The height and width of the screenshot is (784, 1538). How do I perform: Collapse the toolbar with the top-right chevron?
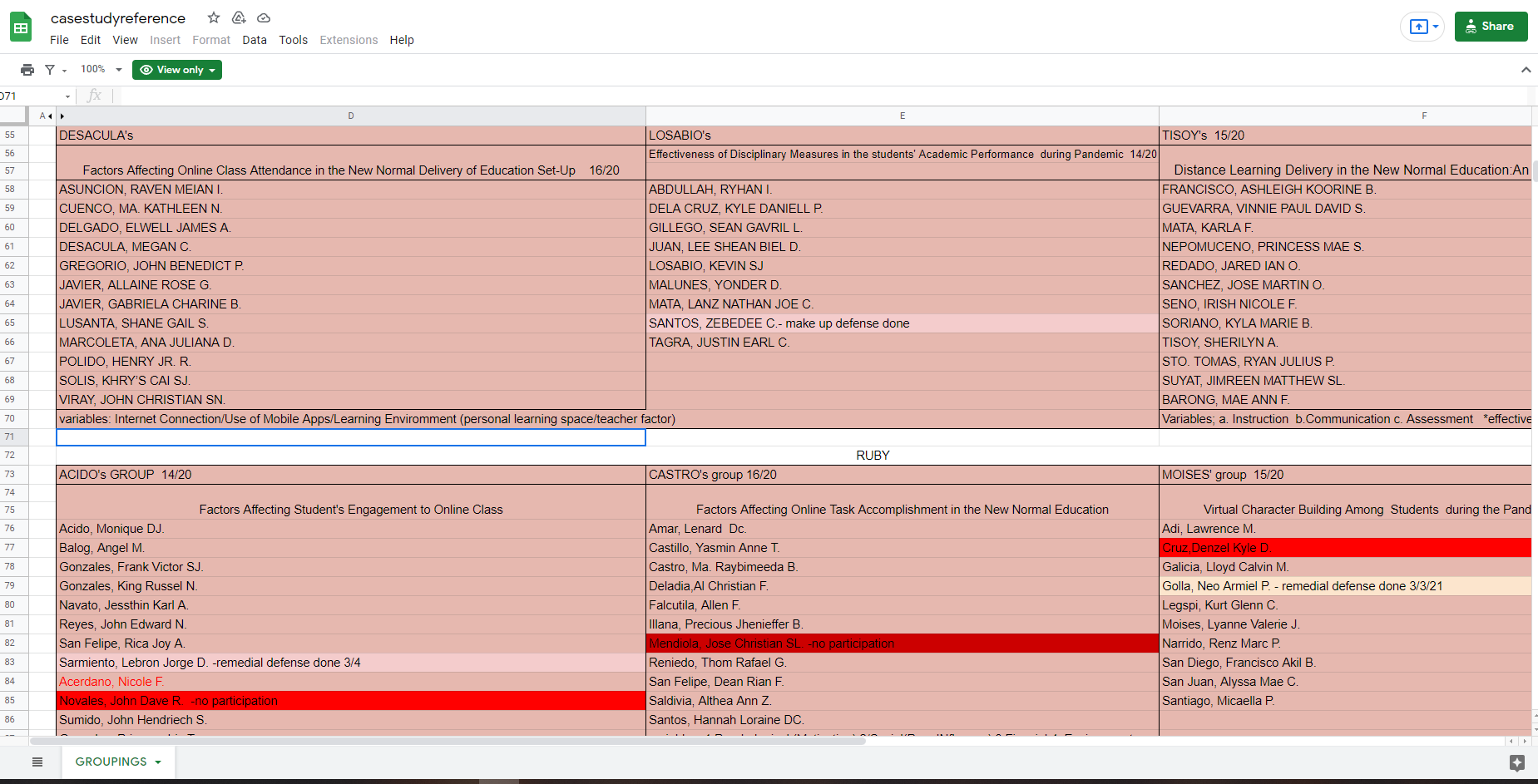click(1526, 70)
